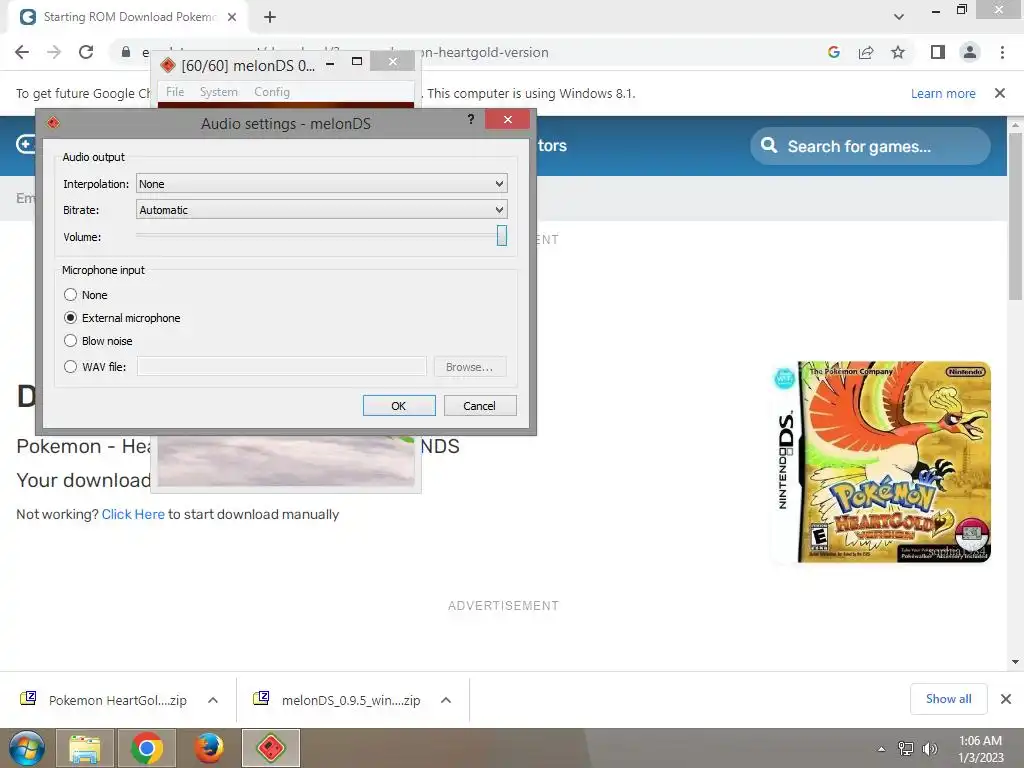Click Learn more link in infobar
This screenshot has height=768, width=1024.
pyautogui.click(x=943, y=93)
